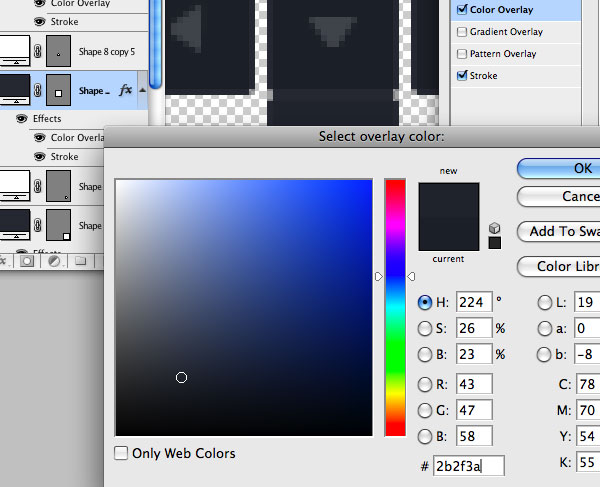Hide the top Stroke effect eye icon
Screen dimensions: 600x487
pyautogui.click(x=39, y=21)
